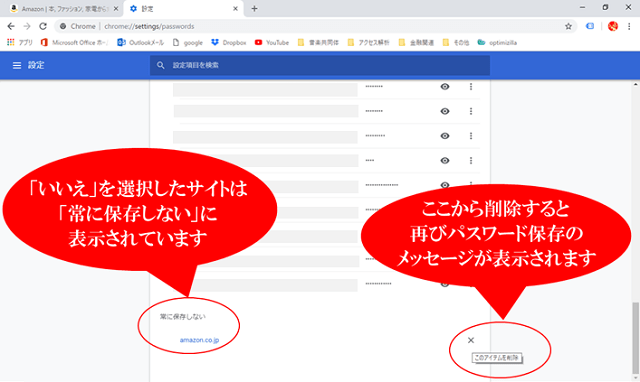
Task: Open the four-dot password row's more-actions menu
Action: (471, 161)
